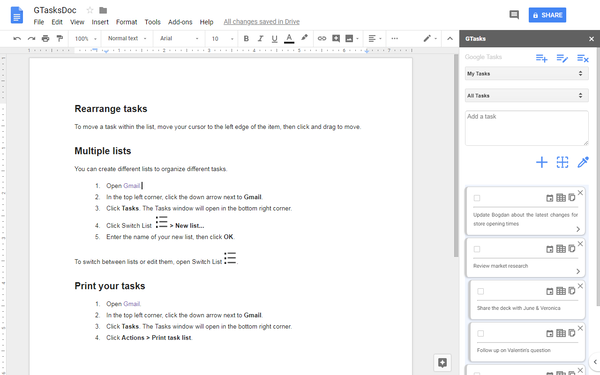Open the Insert menu
The width and height of the screenshot is (600, 375).
click(100, 22)
